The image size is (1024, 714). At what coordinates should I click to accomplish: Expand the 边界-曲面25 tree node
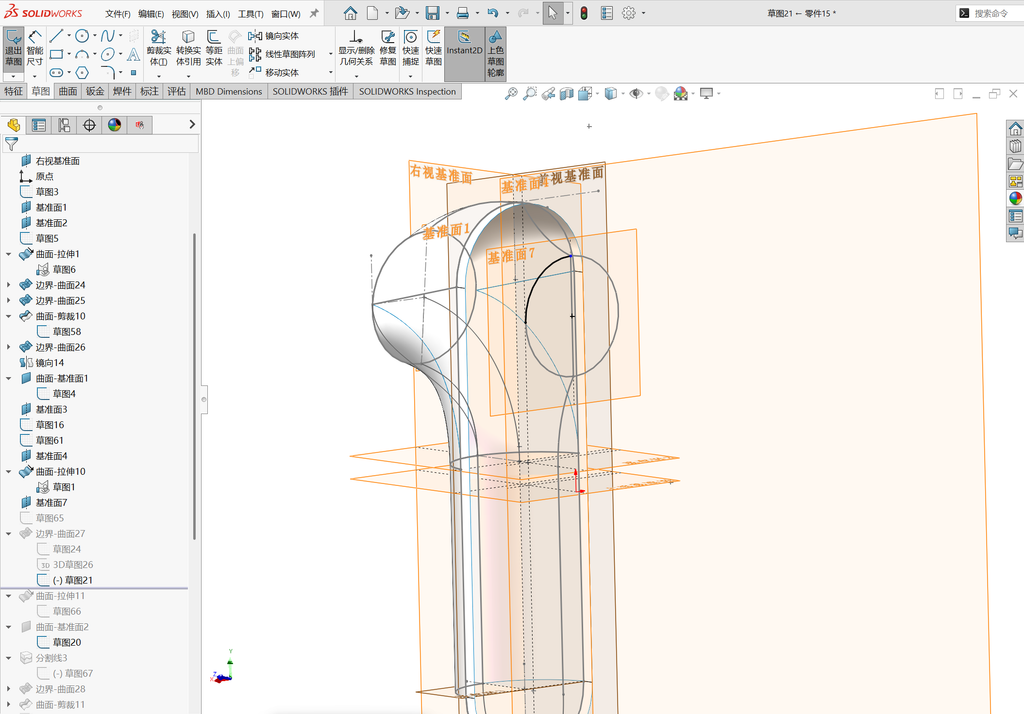tap(8, 300)
